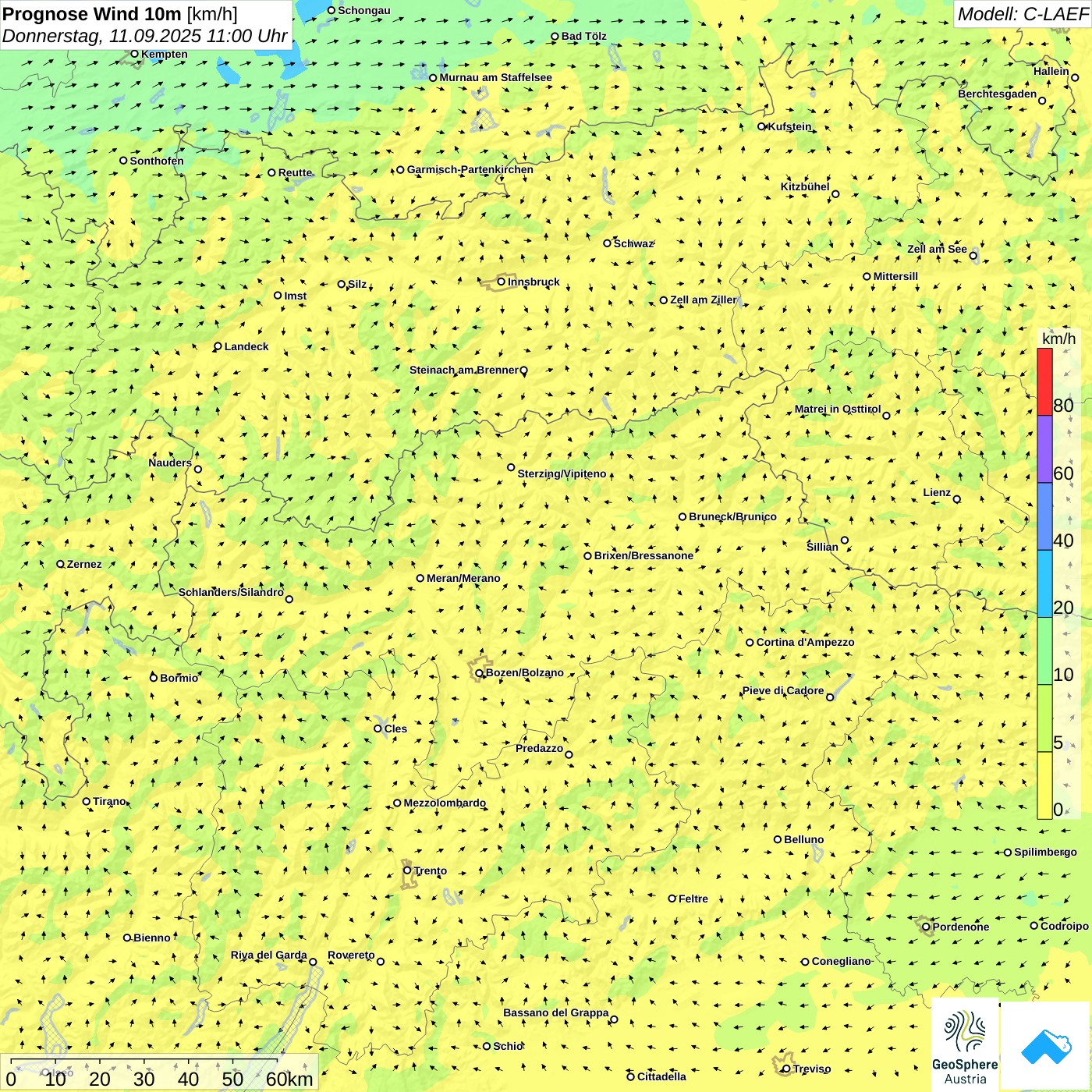The image size is (1092, 1092).
Task: Click the 'Bienno' label
Action: click(151, 938)
